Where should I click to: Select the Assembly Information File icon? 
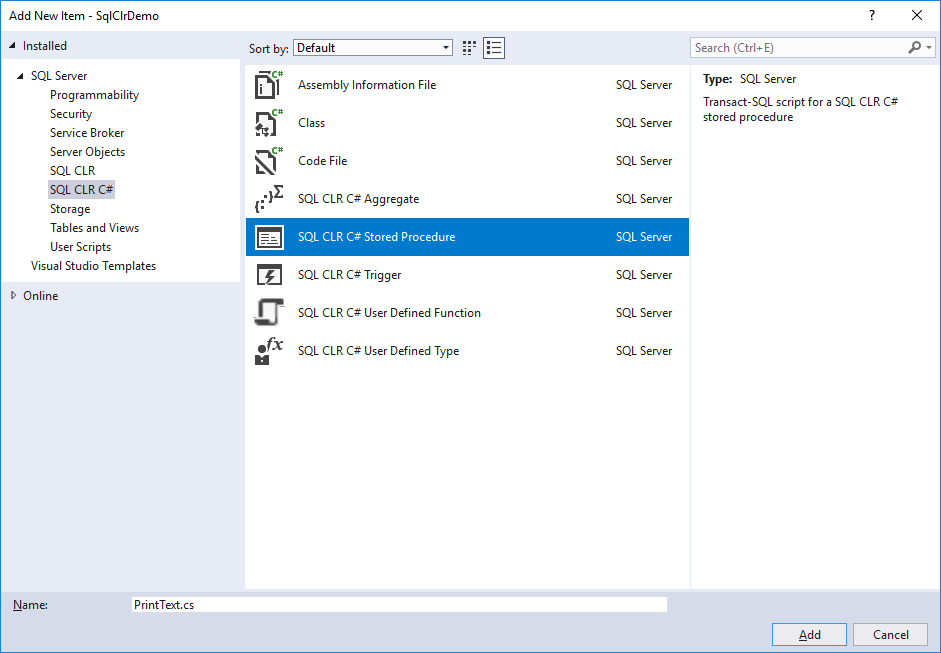pos(268,85)
